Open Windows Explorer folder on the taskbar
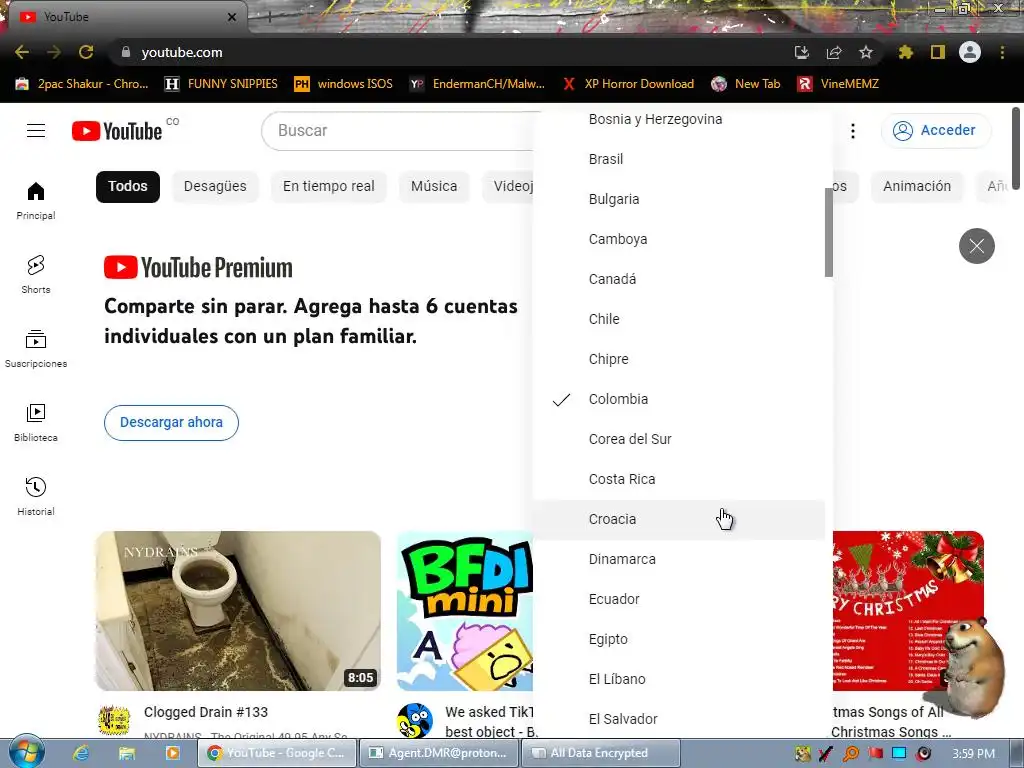The height and width of the screenshot is (768, 1024). (127, 753)
